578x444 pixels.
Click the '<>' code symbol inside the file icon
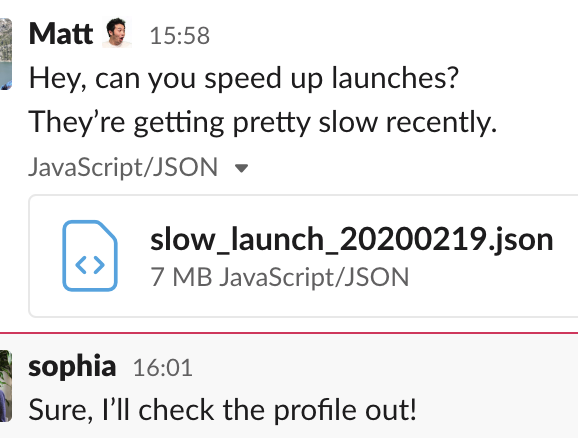click(x=90, y=265)
